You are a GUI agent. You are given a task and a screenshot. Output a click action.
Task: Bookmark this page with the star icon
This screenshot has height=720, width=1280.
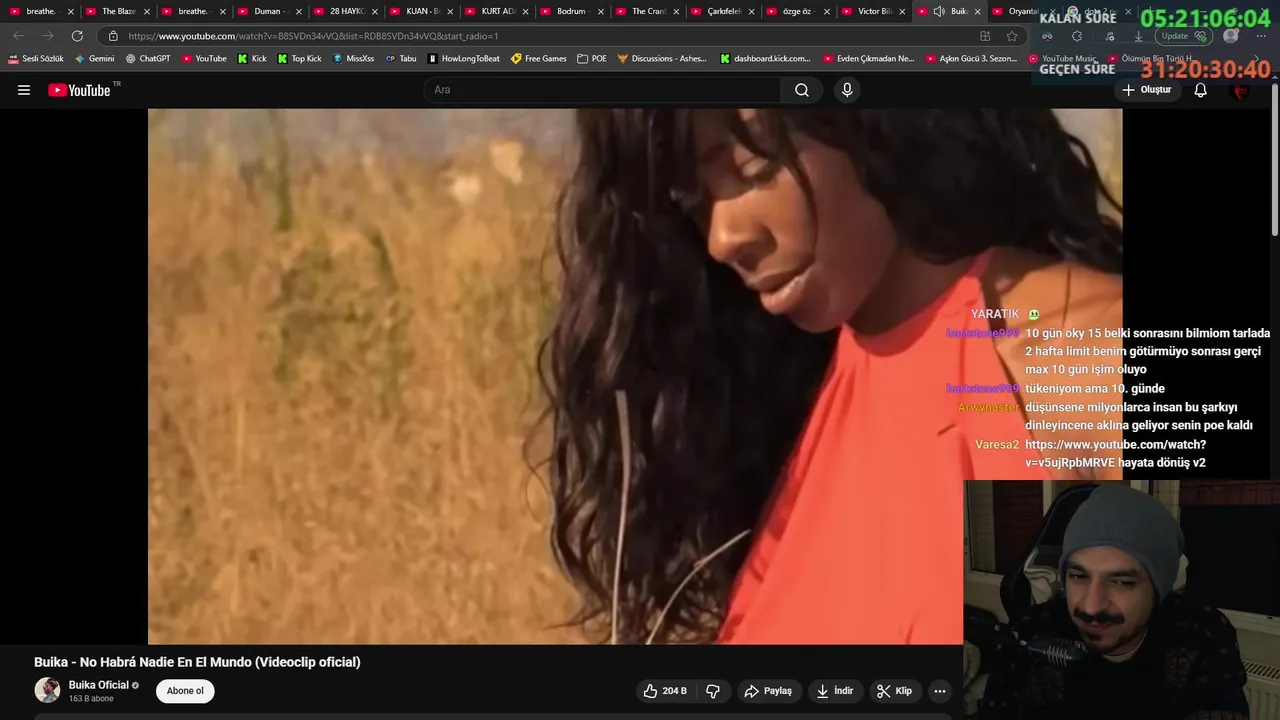[1012, 36]
